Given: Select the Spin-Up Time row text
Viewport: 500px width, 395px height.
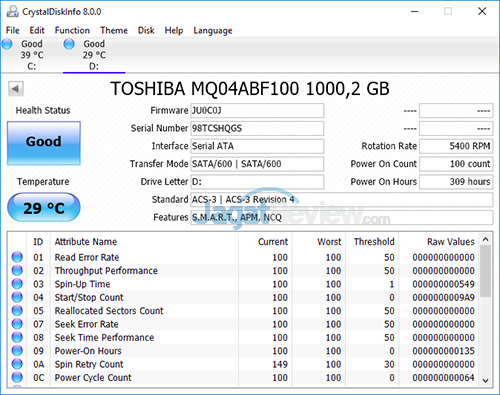Looking at the screenshot, I should tap(82, 284).
